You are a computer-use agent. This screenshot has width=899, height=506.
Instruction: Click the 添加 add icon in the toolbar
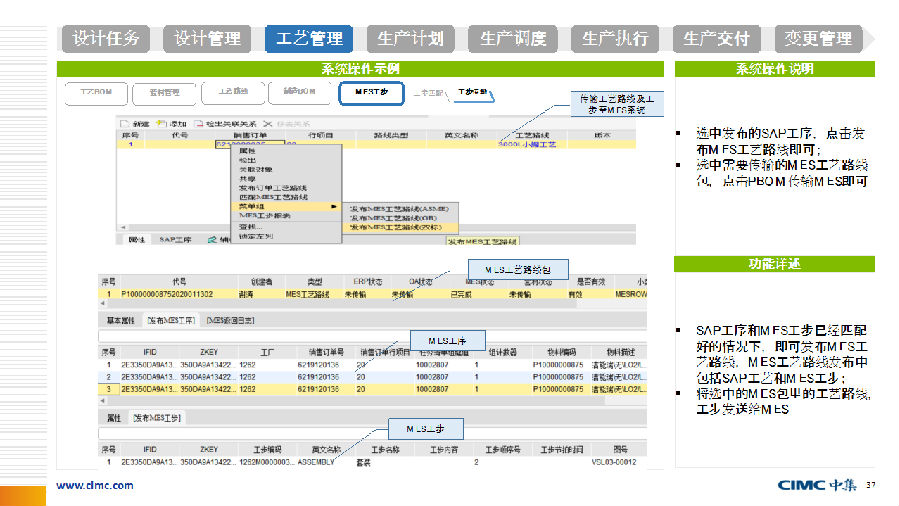158,123
